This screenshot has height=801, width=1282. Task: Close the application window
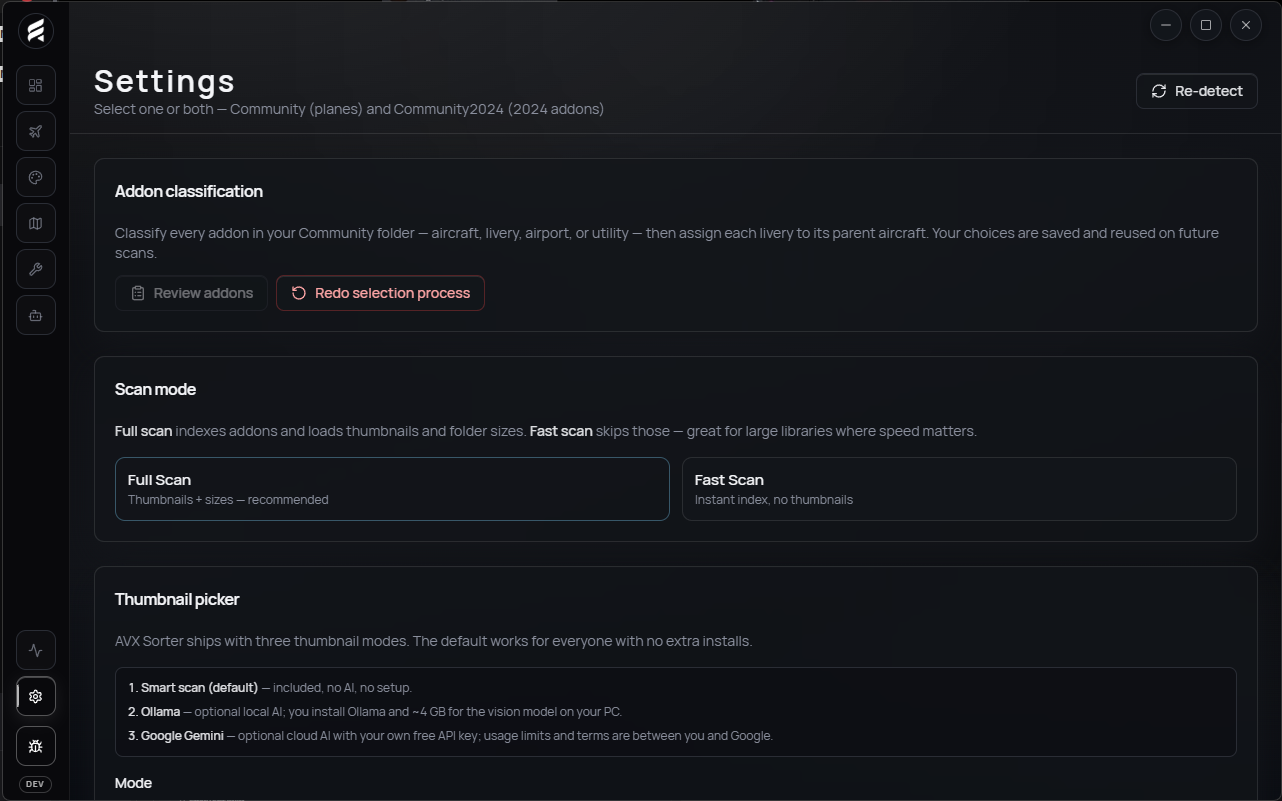point(1246,25)
